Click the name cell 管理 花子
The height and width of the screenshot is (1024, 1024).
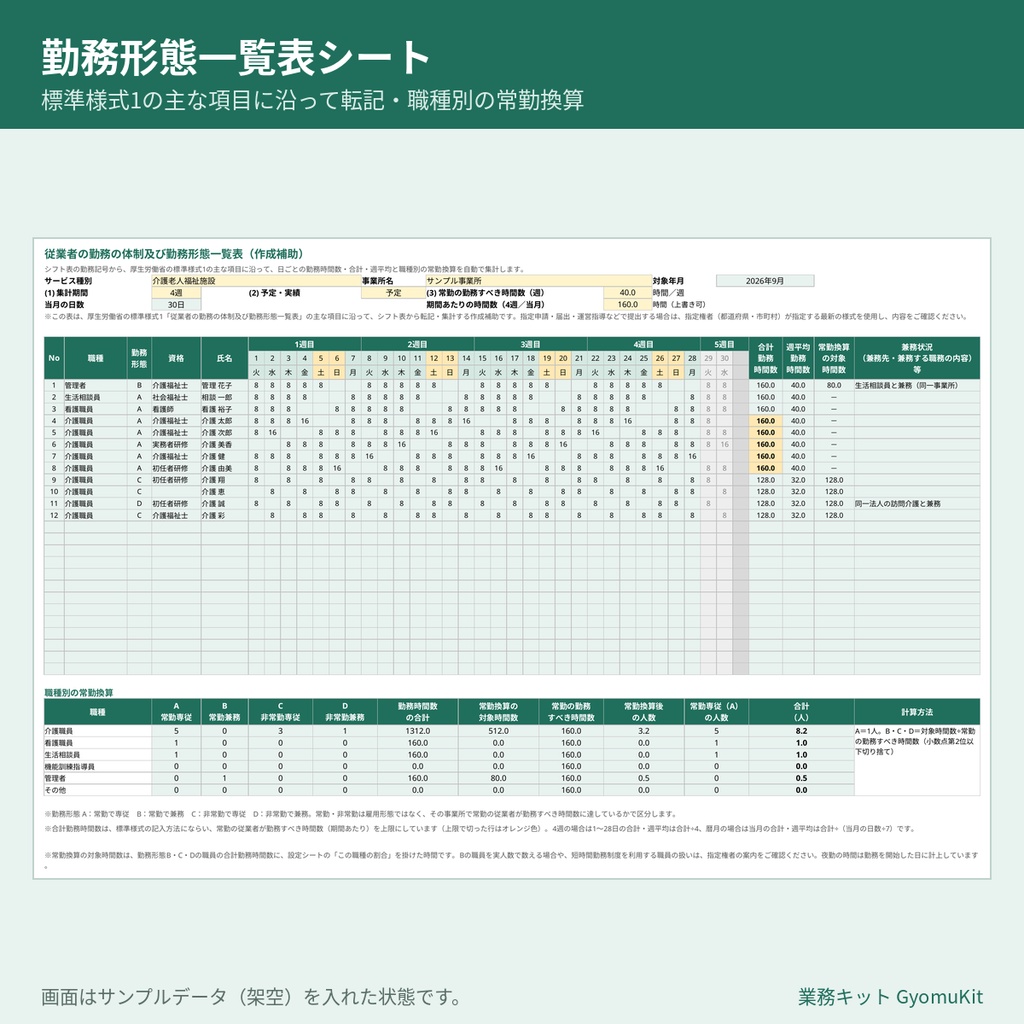[224, 385]
